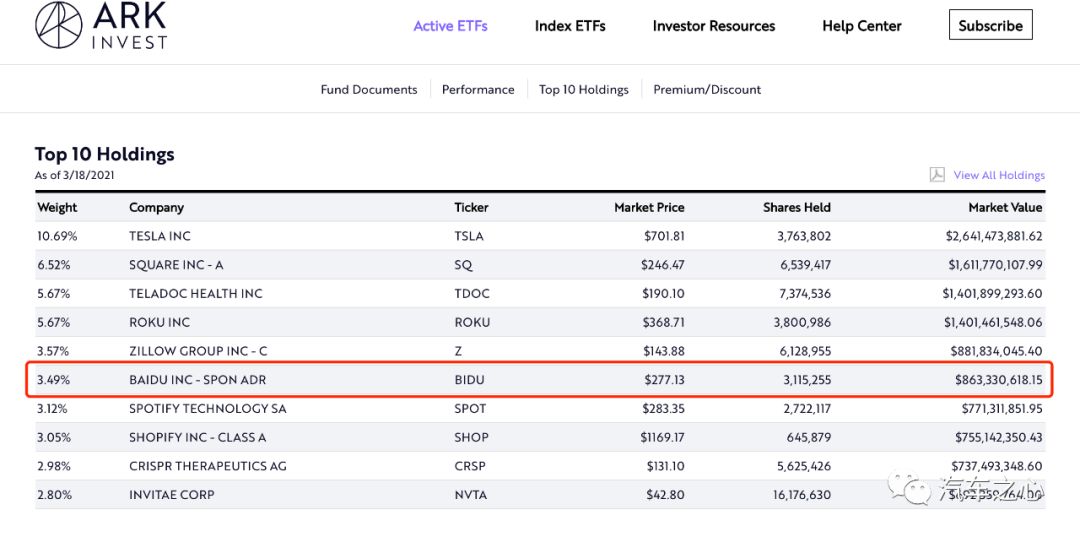Switch to the Performance section
Viewport: 1080px width, 537px height.
pos(478,90)
